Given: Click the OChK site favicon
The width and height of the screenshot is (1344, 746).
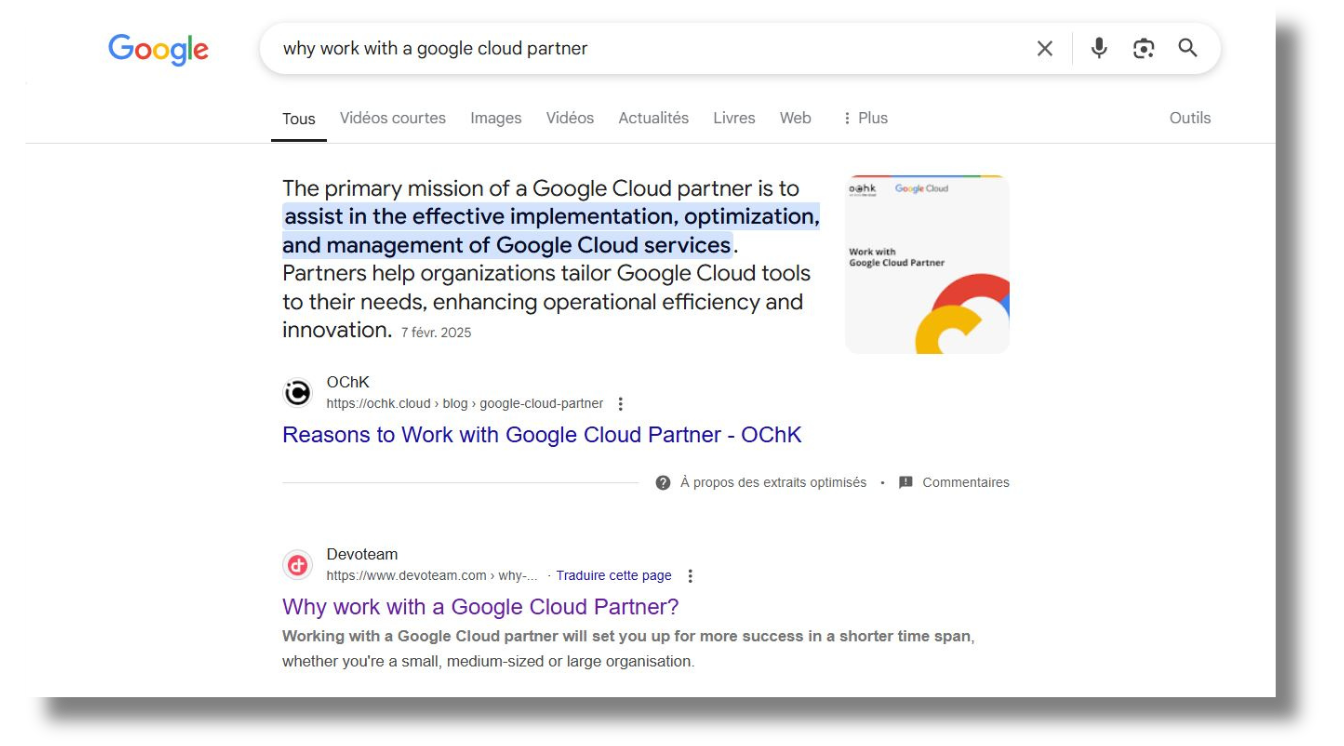Looking at the screenshot, I should [298, 393].
